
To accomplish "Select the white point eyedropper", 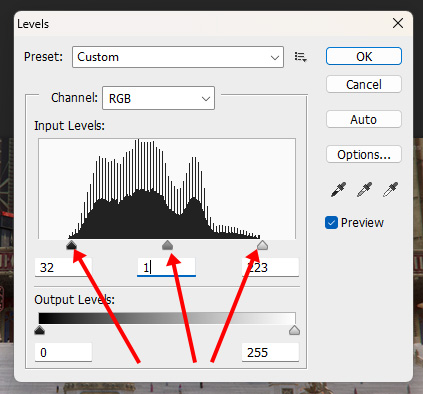I will (390, 189).
